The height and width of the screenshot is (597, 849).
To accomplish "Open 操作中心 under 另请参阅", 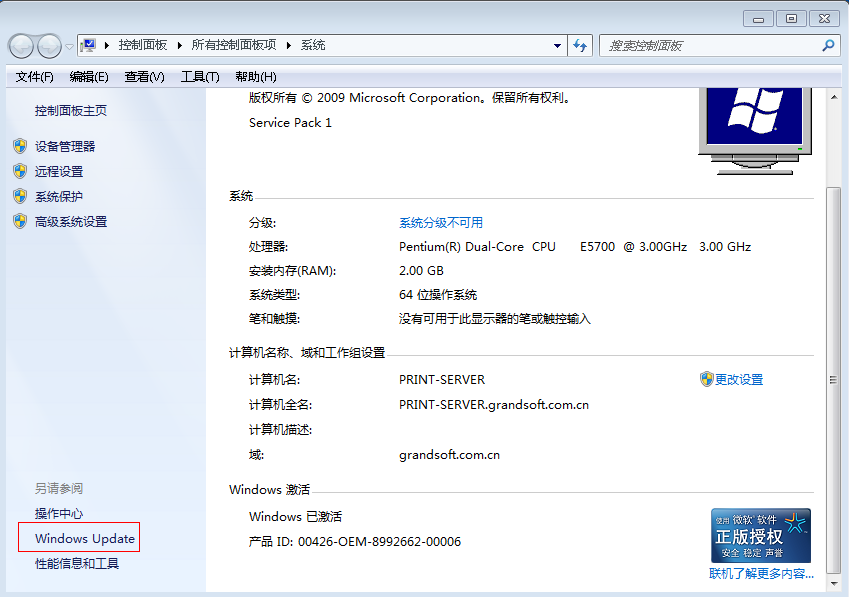I will coord(59,514).
